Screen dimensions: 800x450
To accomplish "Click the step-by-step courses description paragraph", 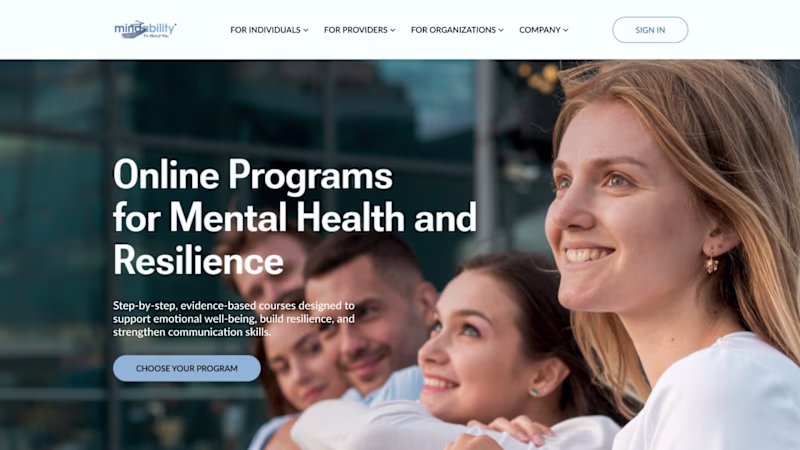I will coord(234,319).
